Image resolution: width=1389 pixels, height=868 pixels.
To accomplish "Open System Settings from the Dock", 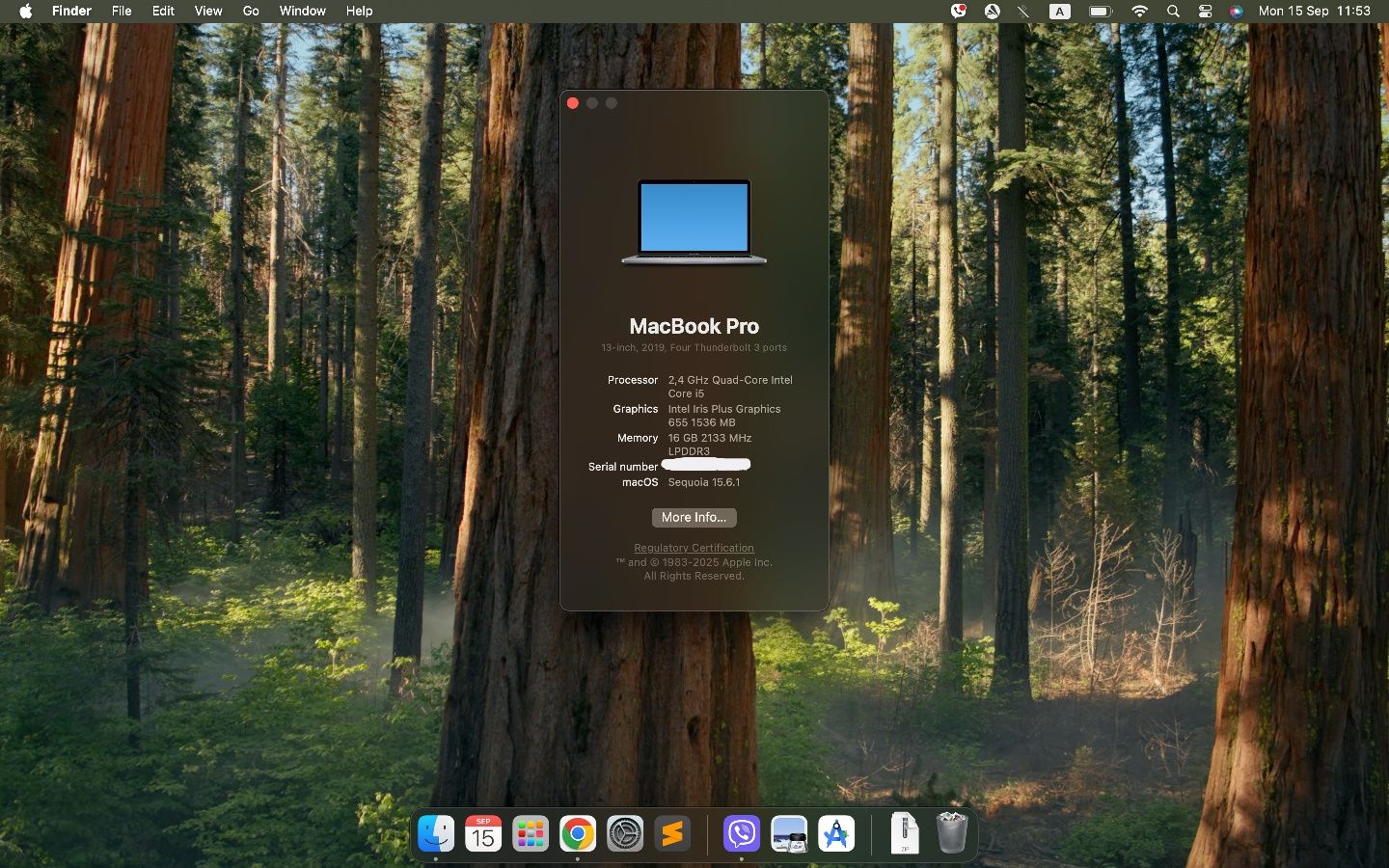I will click(625, 833).
